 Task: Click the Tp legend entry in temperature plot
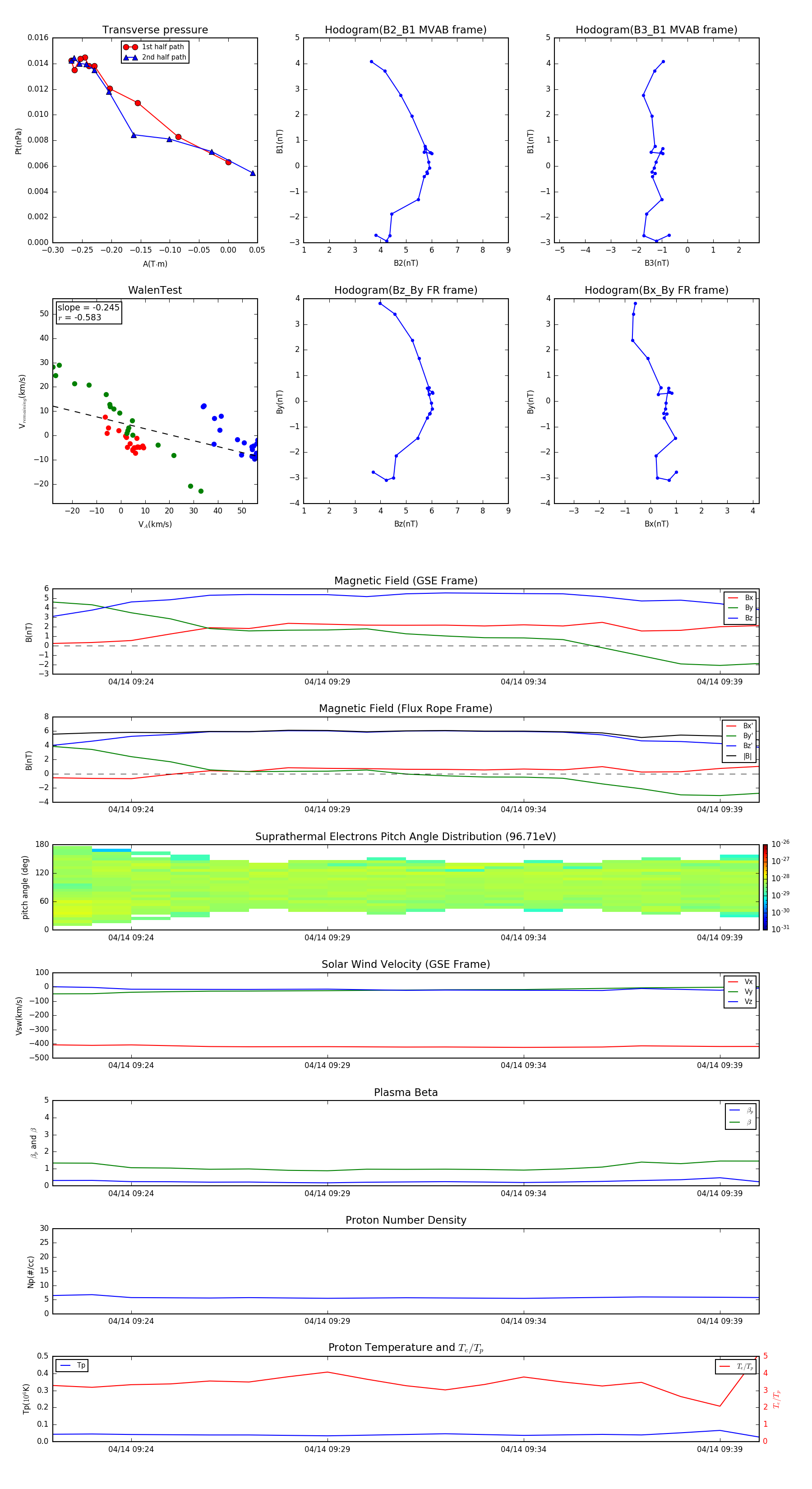coord(74,1365)
